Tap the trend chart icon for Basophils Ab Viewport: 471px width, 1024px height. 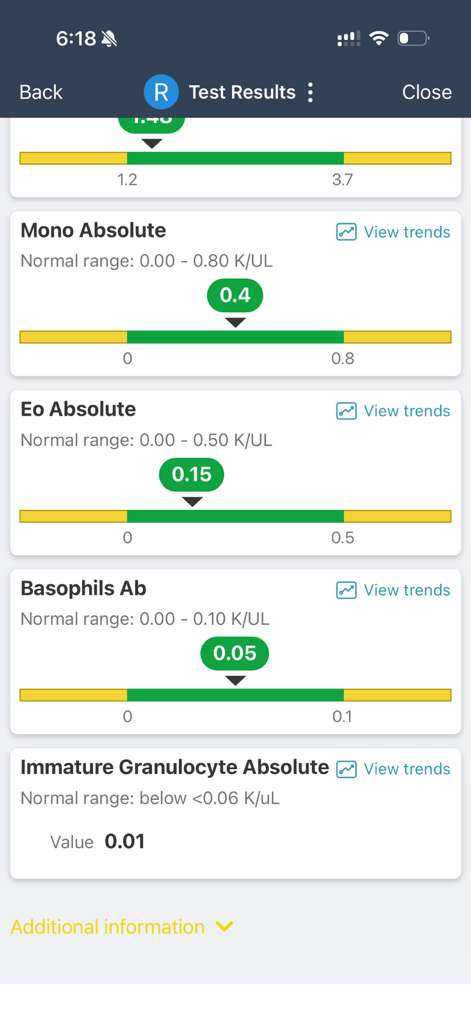pyautogui.click(x=346, y=590)
